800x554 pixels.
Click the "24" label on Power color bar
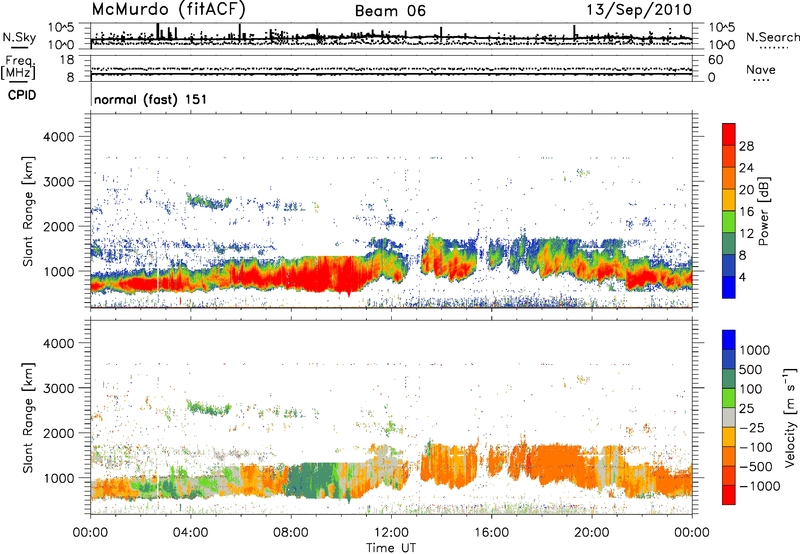click(746, 168)
